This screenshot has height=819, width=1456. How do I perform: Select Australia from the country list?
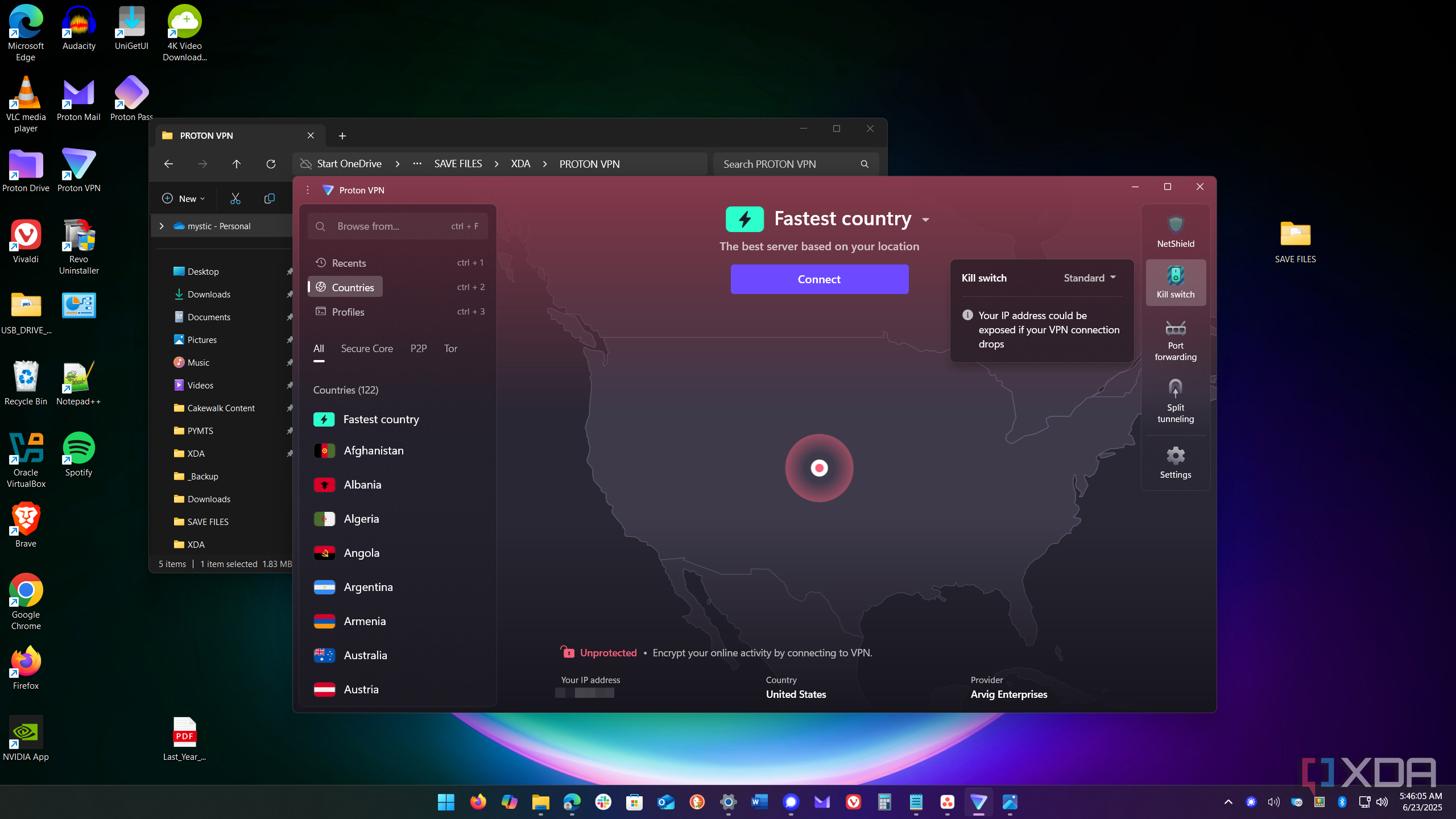[x=398, y=655]
